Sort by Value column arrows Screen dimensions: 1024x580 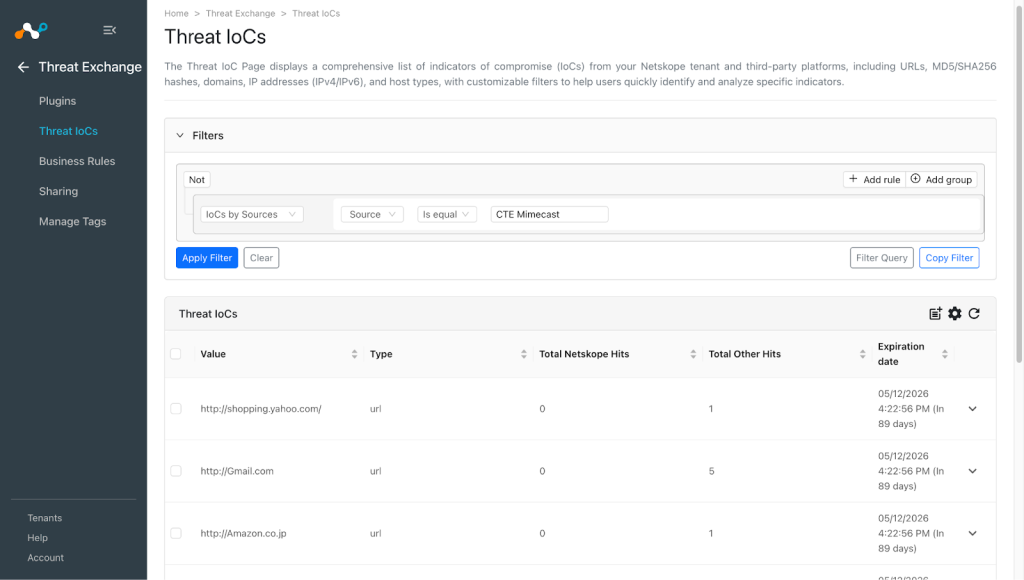[355, 354]
